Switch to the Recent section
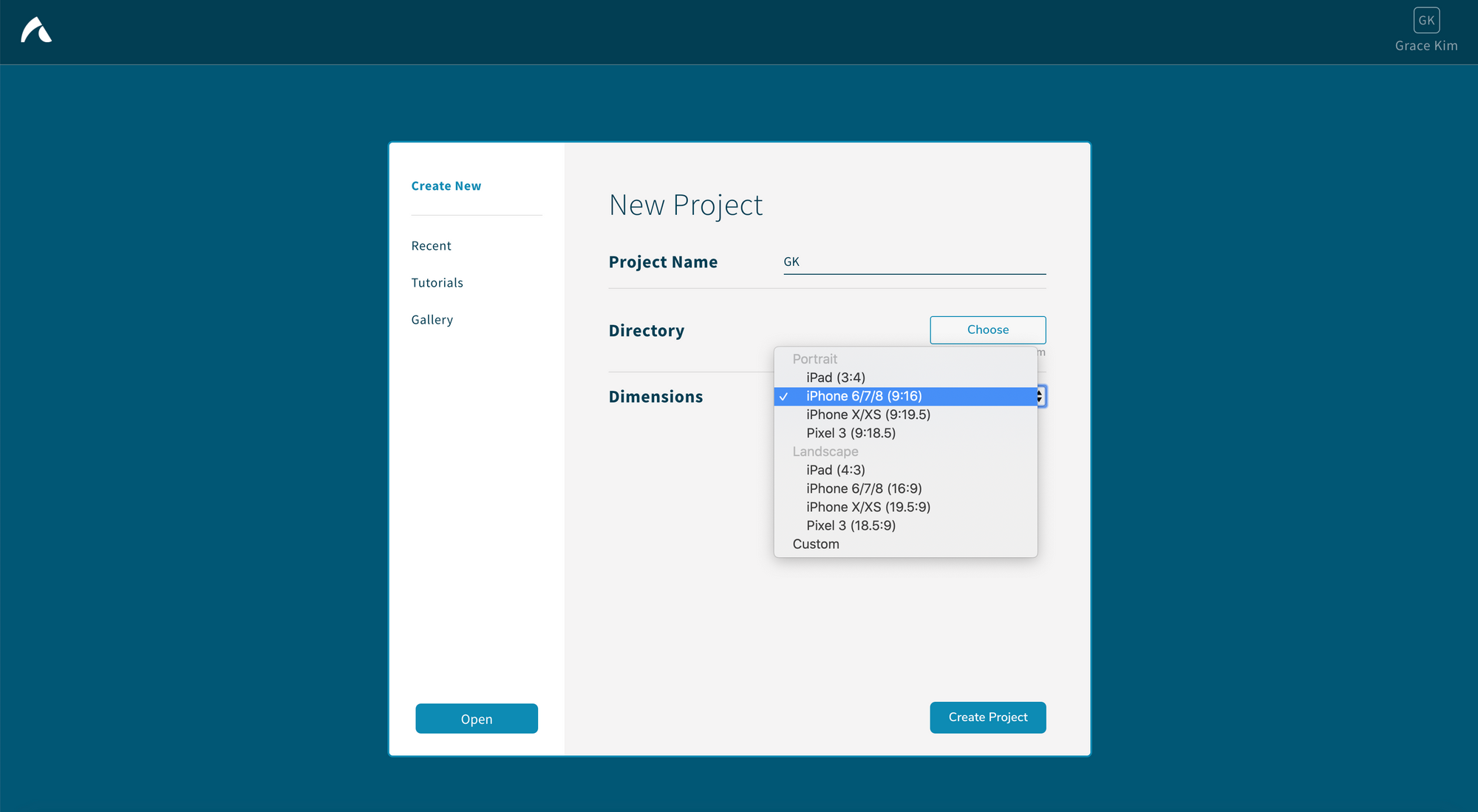Image resolution: width=1478 pixels, height=812 pixels. (431, 246)
